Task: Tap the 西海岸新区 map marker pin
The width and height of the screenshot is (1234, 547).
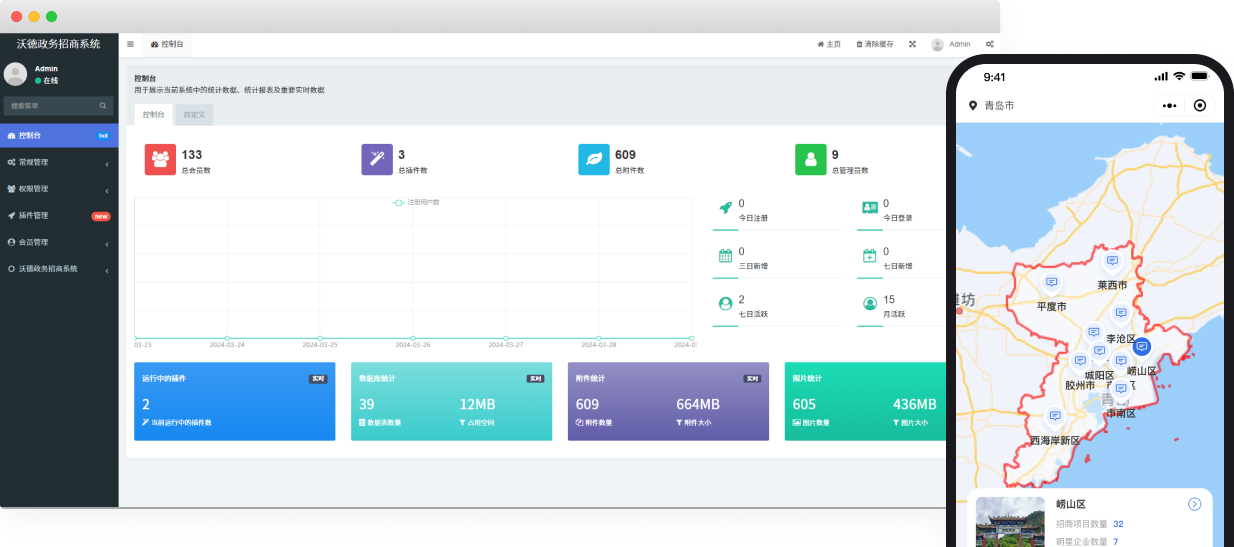Action: point(1054,416)
